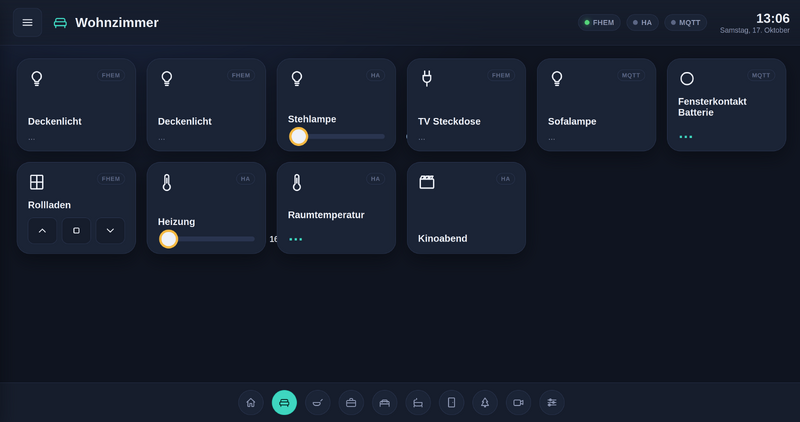Raise the Rollladen with the up arrow
Viewport: 800px width, 422px height.
point(42,231)
